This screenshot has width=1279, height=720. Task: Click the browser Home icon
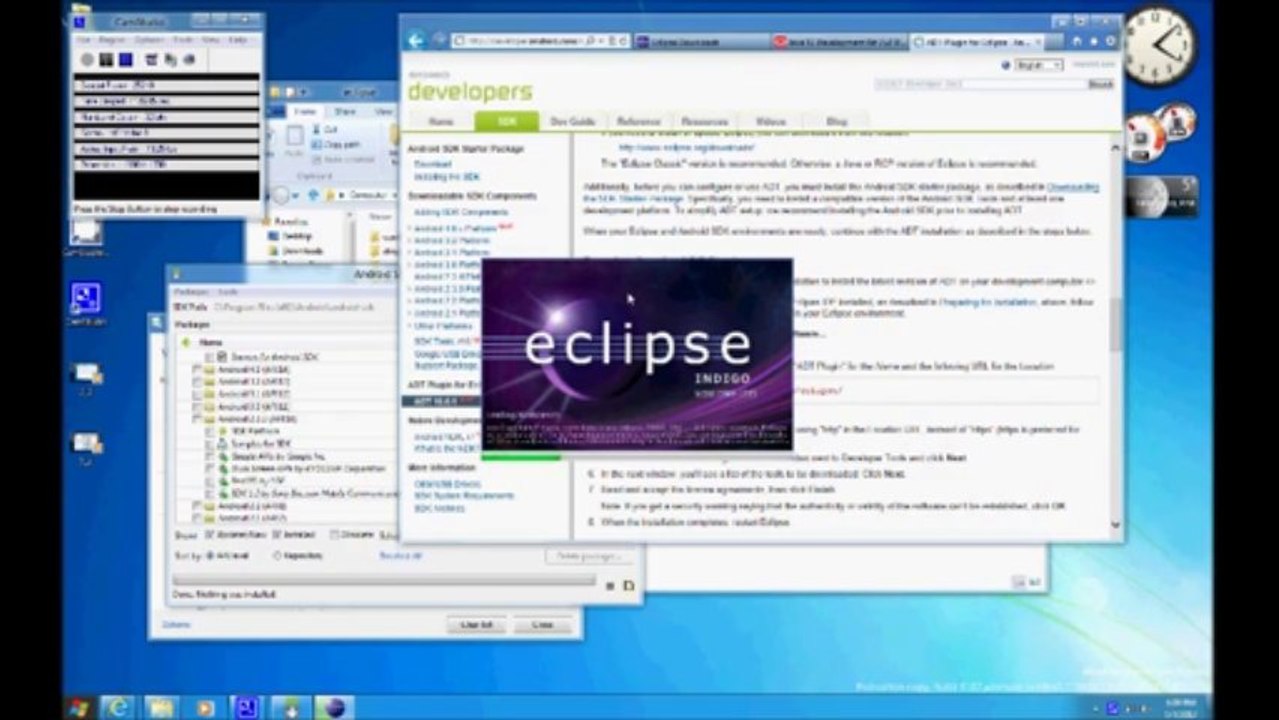click(x=1076, y=41)
